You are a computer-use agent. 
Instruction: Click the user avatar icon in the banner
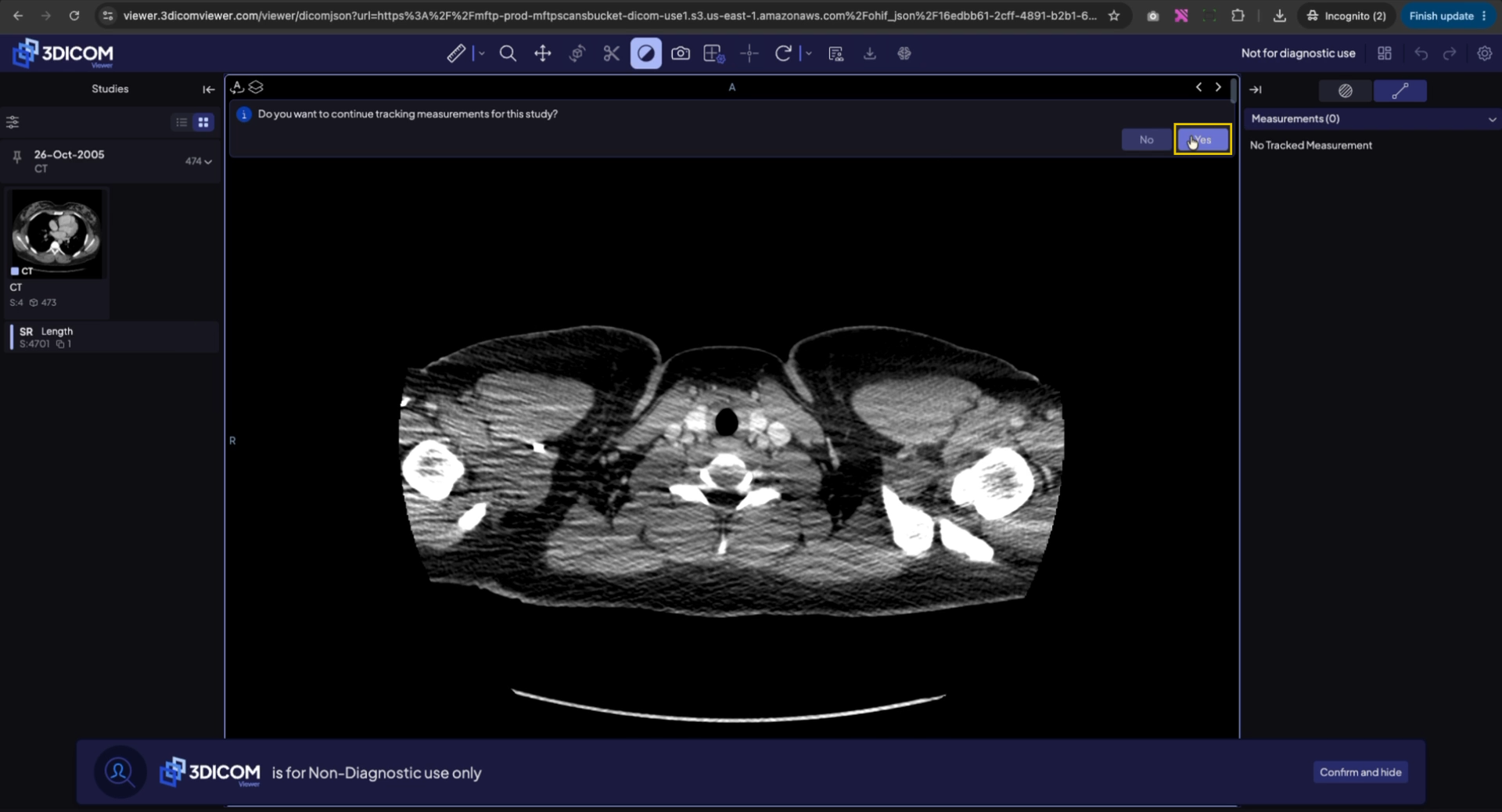[x=120, y=772]
